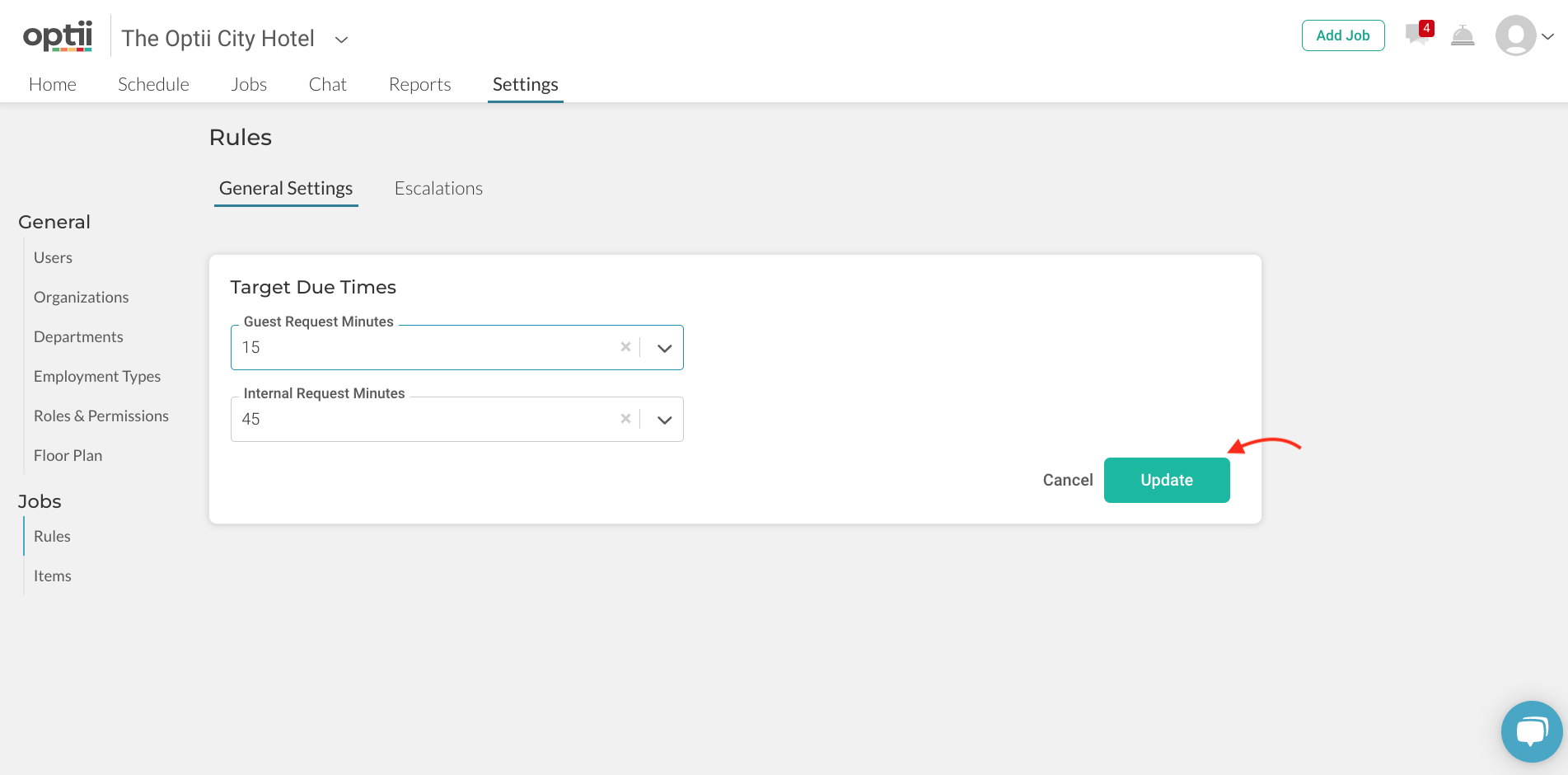The width and height of the screenshot is (1568, 775).
Task: Clear the Internal Request Minutes value
Action: pyautogui.click(x=625, y=419)
